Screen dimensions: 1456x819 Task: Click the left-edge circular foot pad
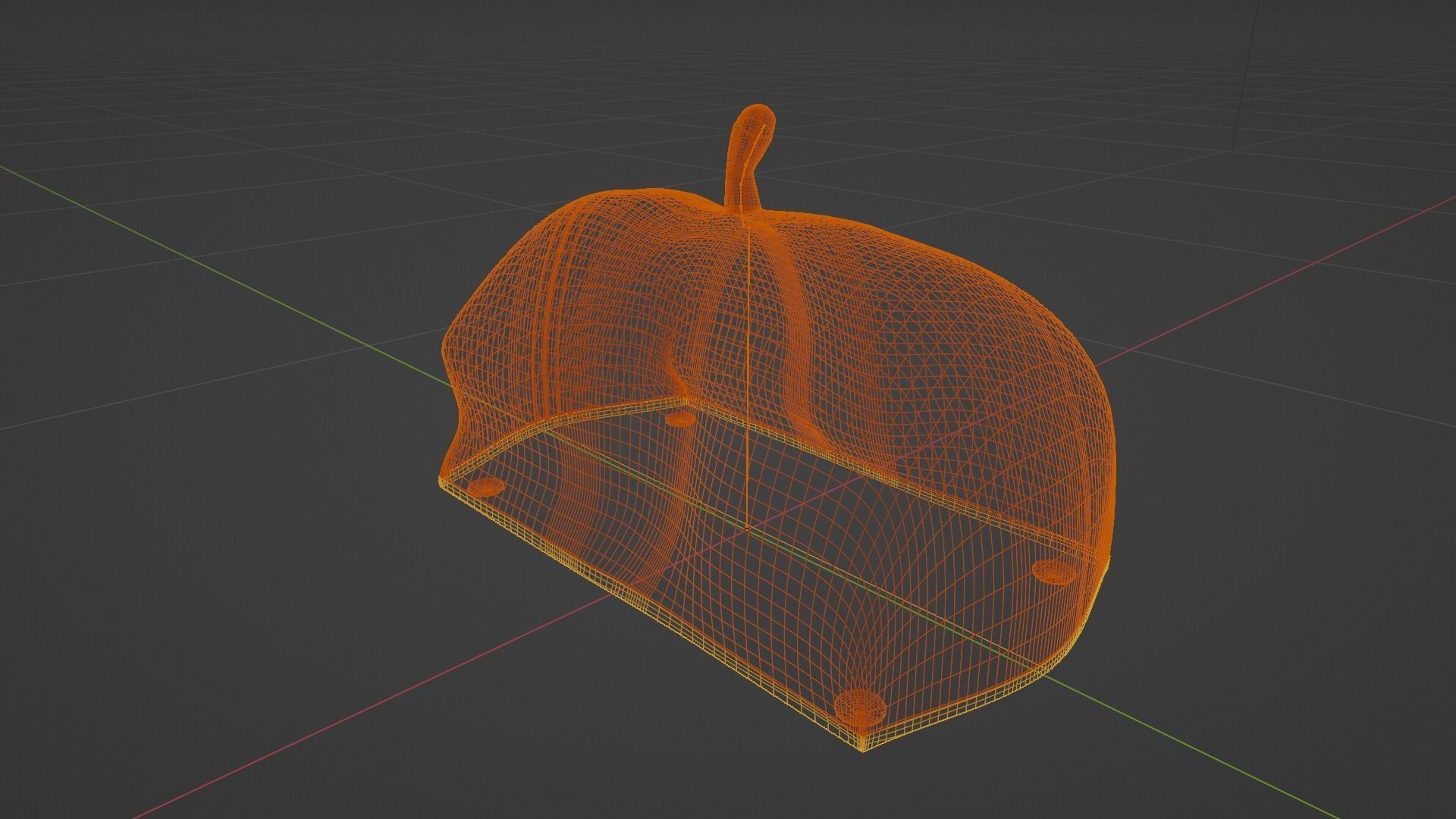pos(485,486)
